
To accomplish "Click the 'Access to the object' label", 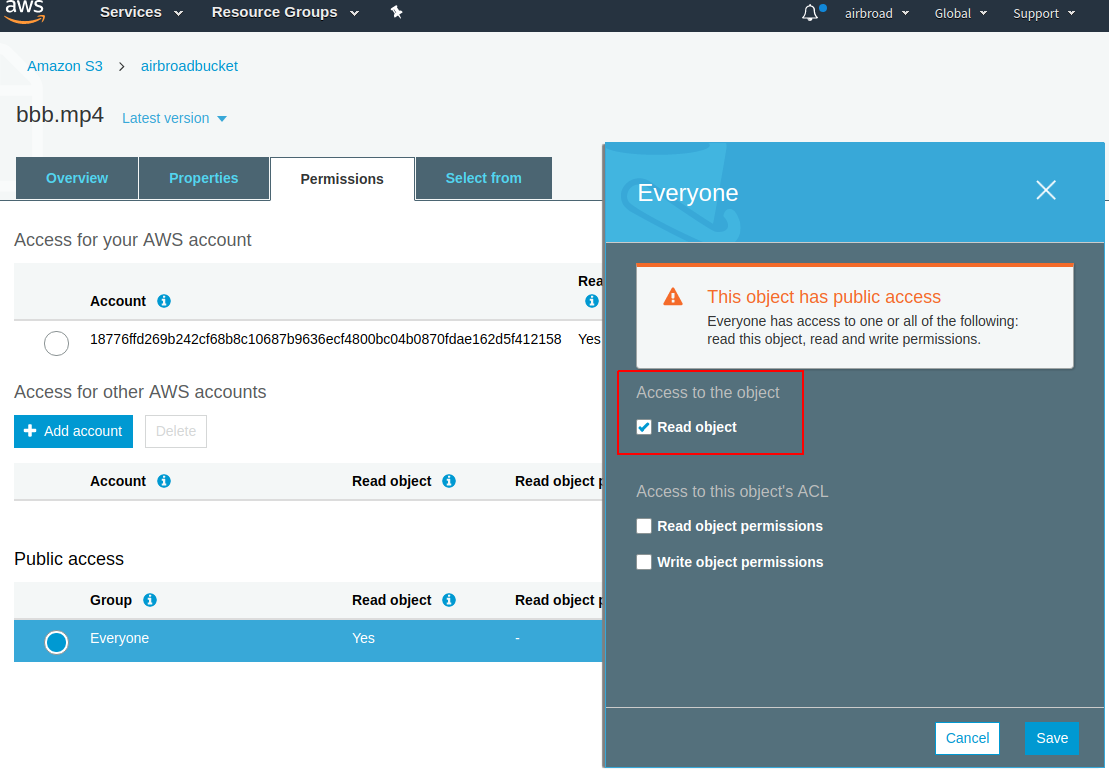I will pos(708,392).
